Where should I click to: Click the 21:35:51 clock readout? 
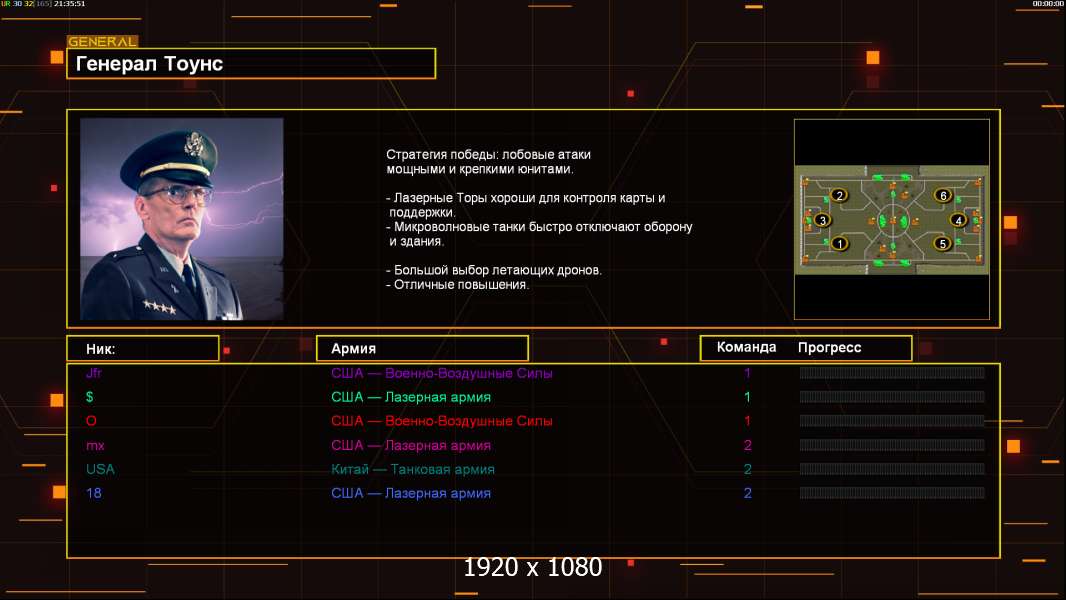[x=69, y=4]
